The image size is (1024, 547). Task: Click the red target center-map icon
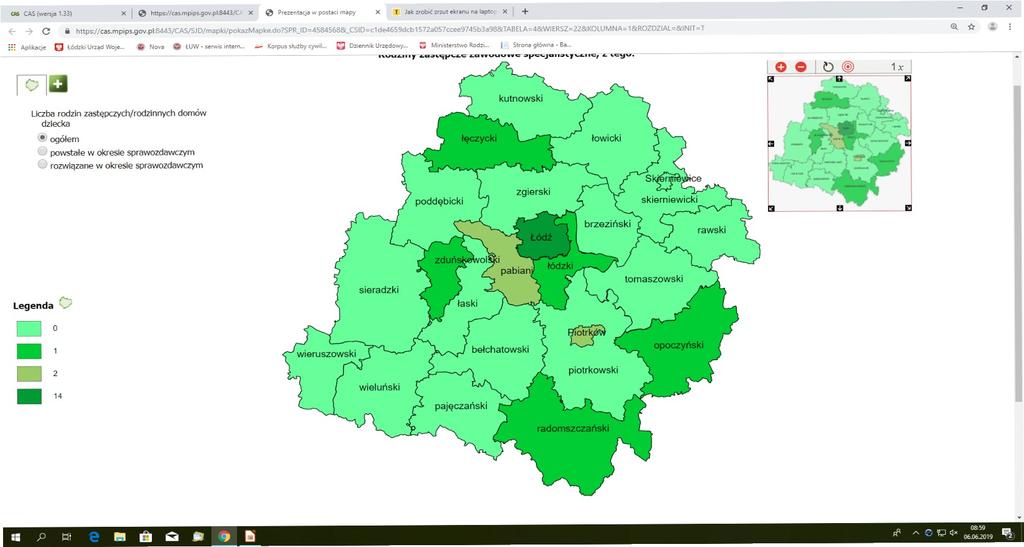(x=848, y=67)
